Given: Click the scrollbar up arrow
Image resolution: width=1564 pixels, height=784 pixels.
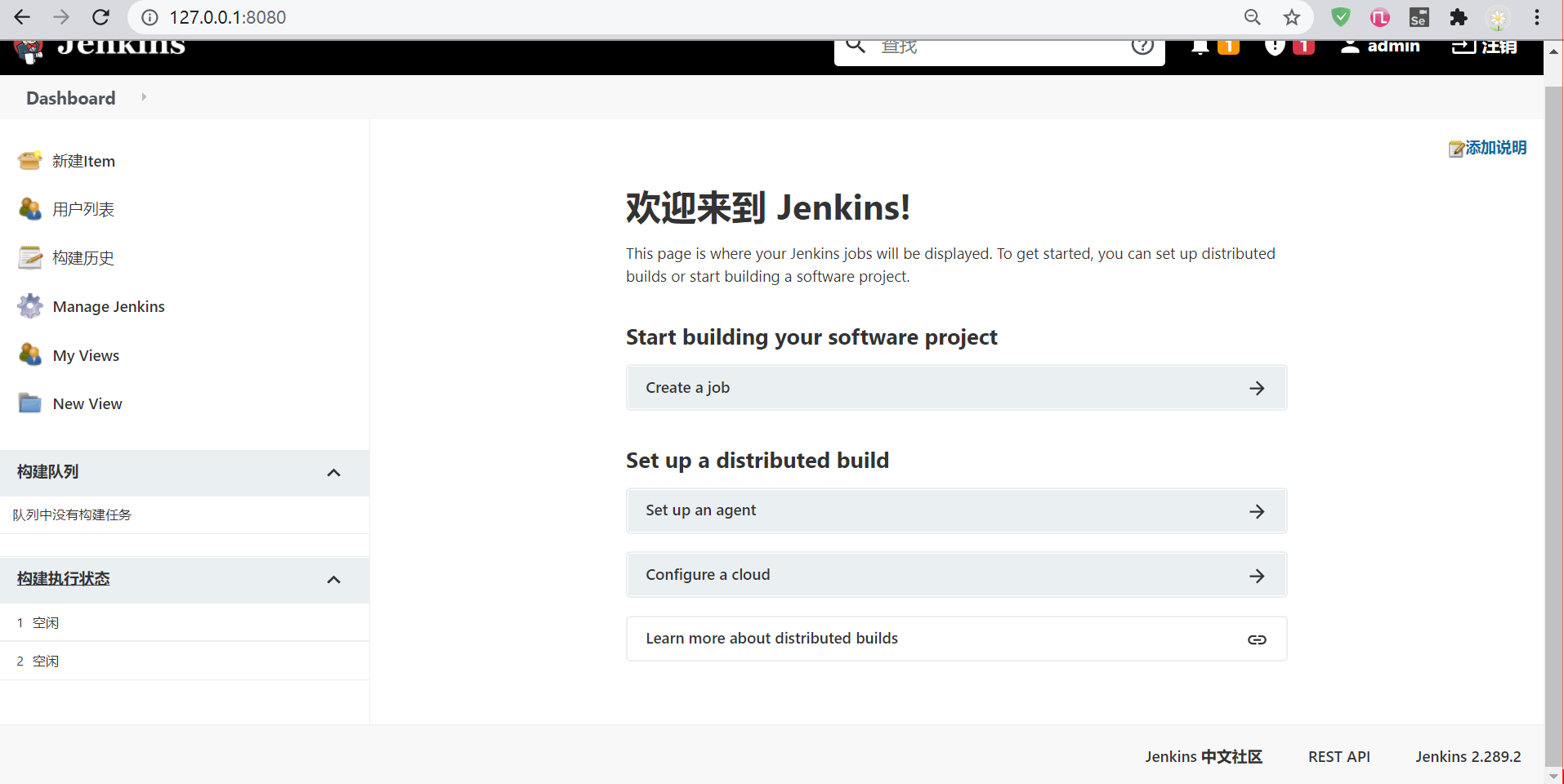Looking at the screenshot, I should coord(1553,51).
